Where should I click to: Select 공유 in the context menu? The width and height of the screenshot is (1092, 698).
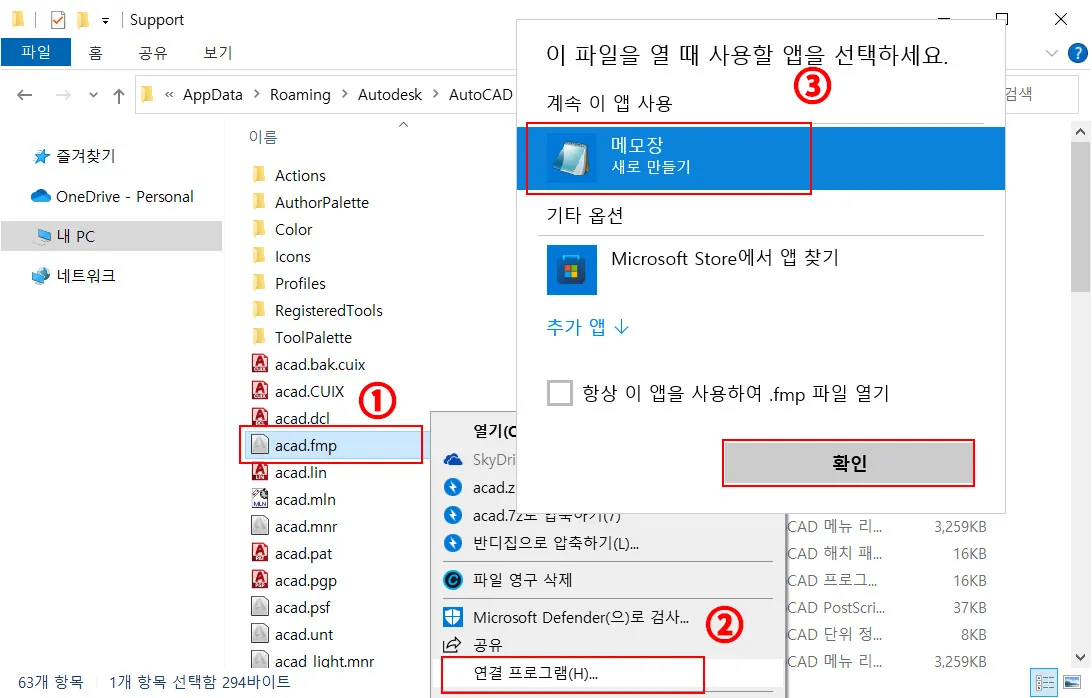488,645
